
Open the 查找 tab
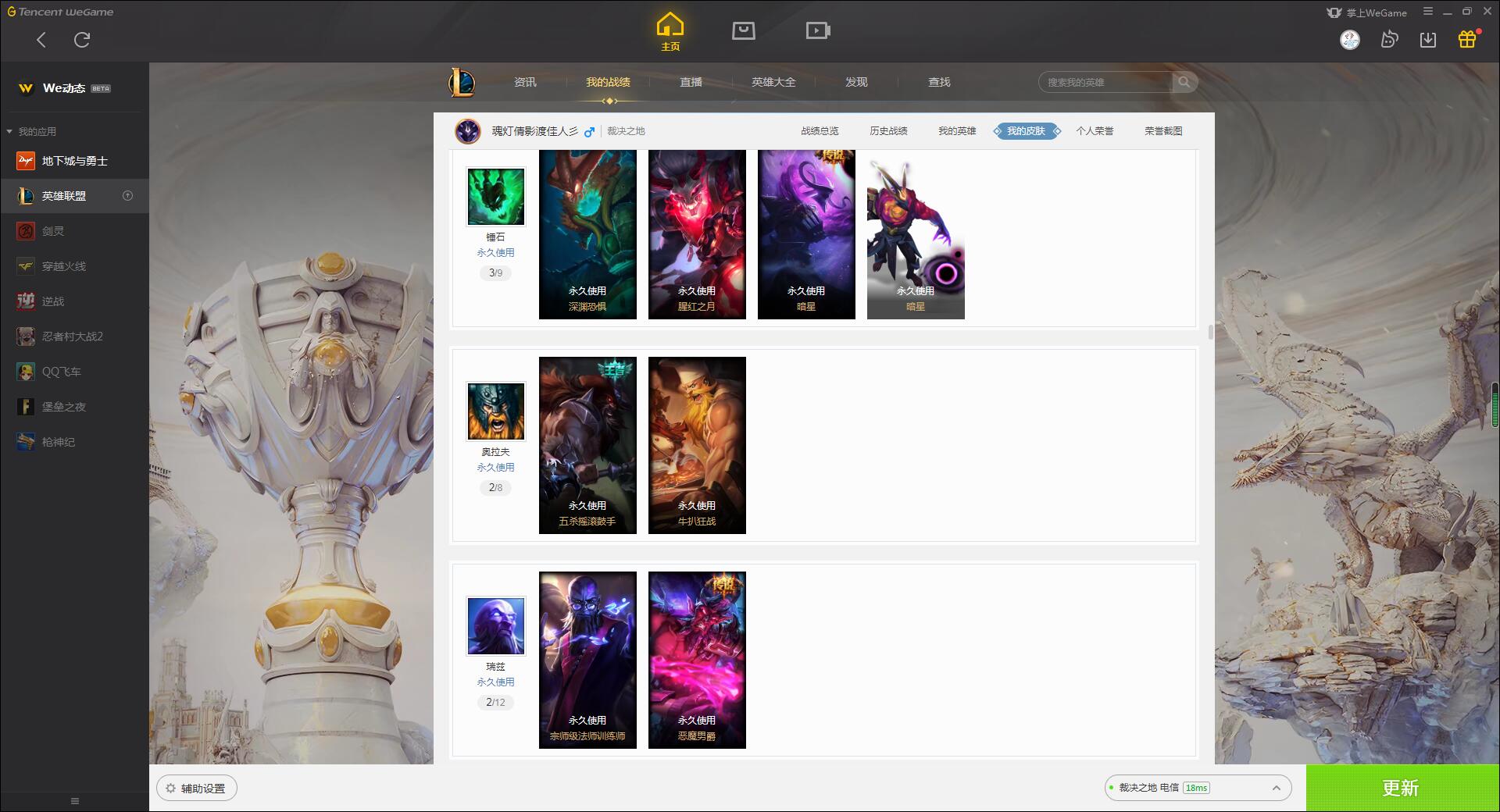[x=939, y=82]
